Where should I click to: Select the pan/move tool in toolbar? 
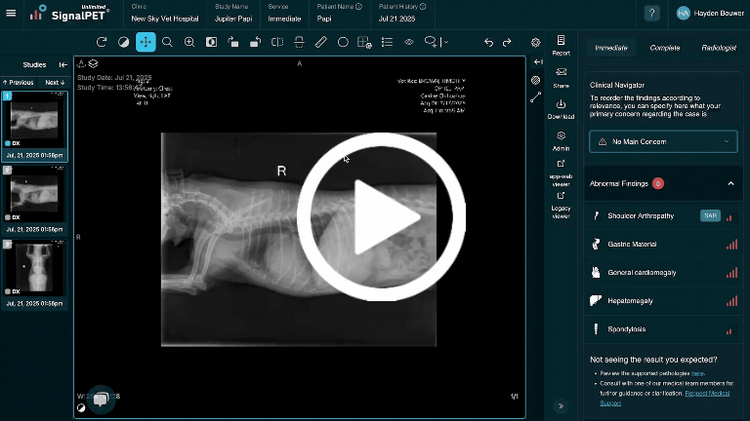point(145,42)
